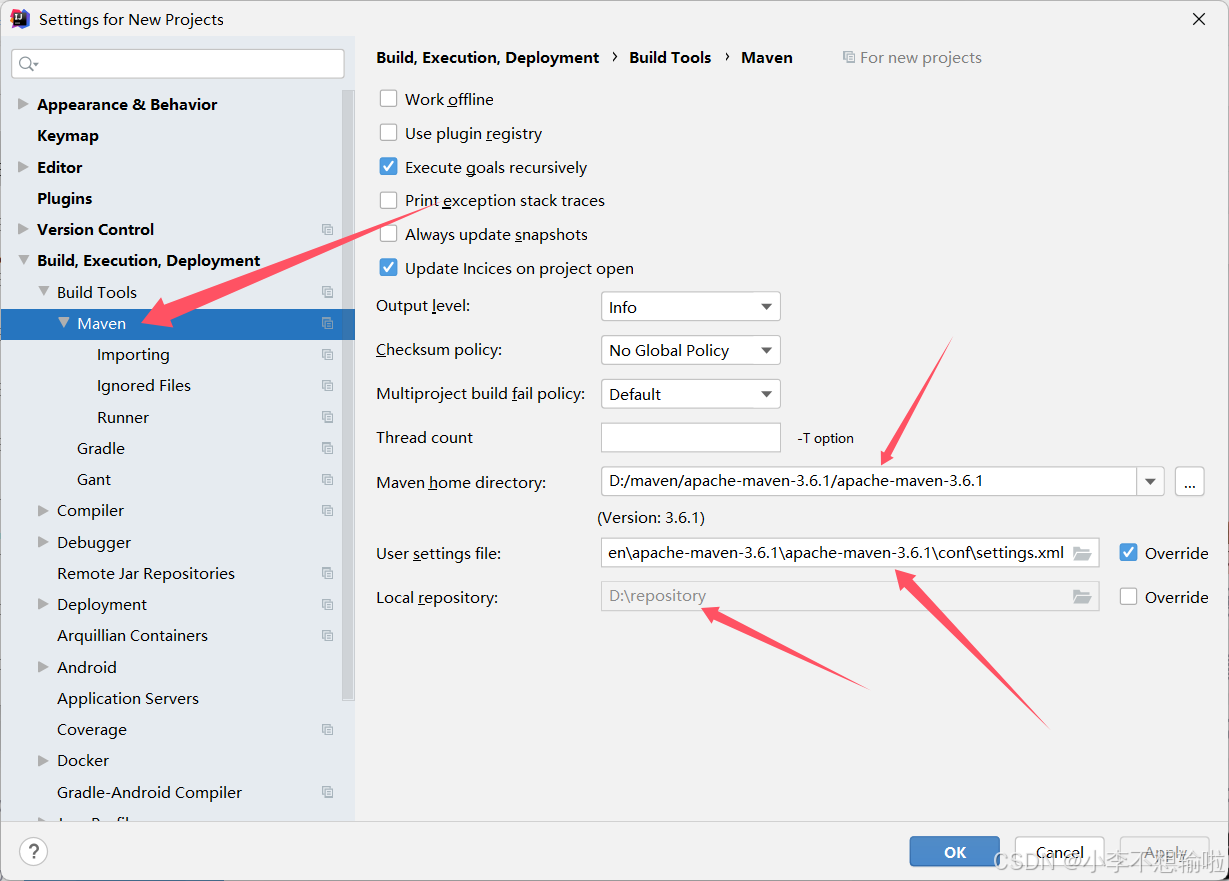
Task: Uncheck Override for User settings file
Action: (x=1129, y=553)
